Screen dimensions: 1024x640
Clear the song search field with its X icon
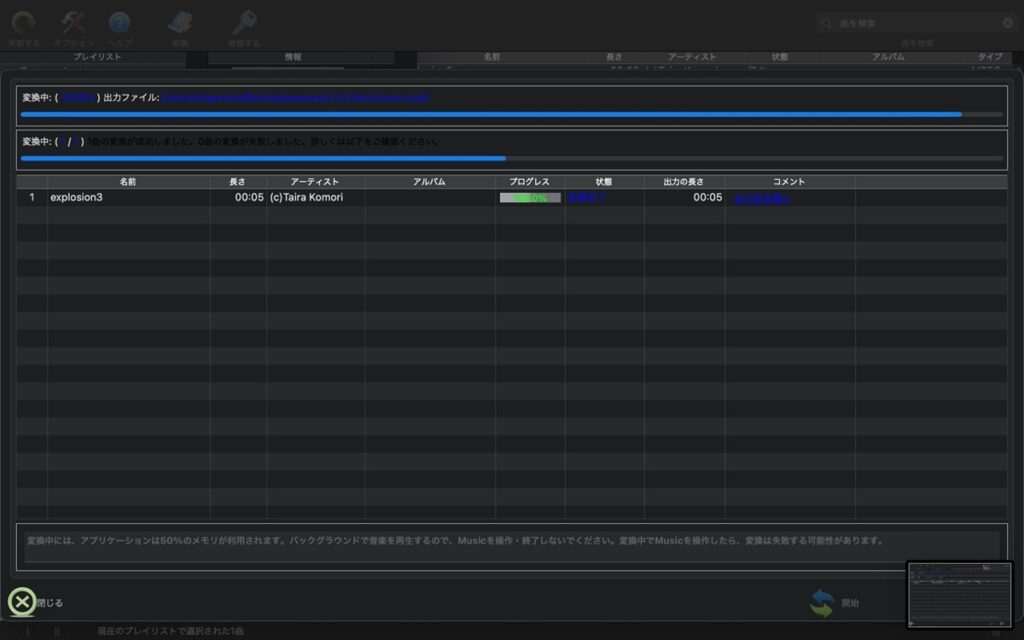[1008, 23]
